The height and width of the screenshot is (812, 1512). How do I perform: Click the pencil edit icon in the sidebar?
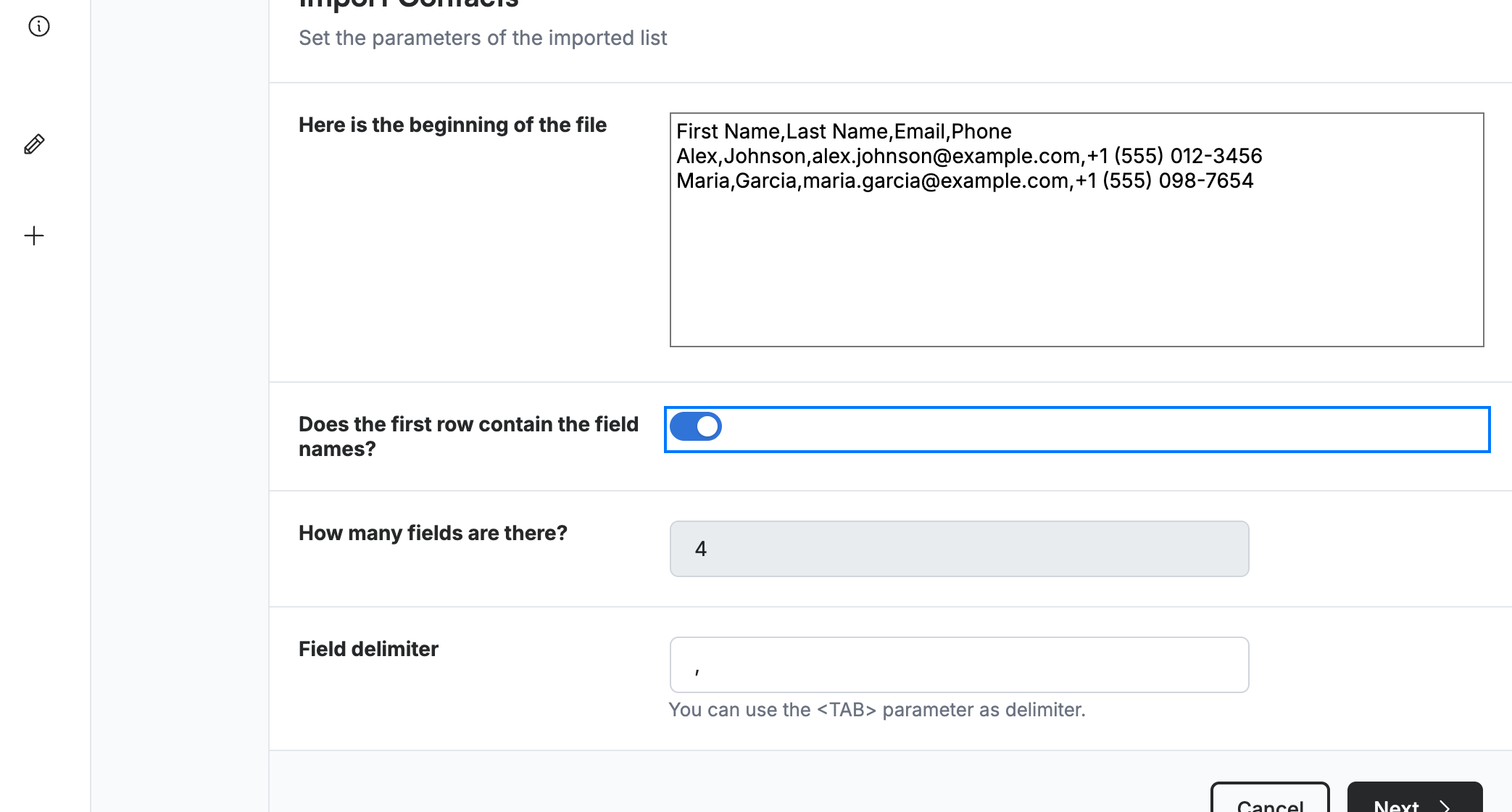34,144
